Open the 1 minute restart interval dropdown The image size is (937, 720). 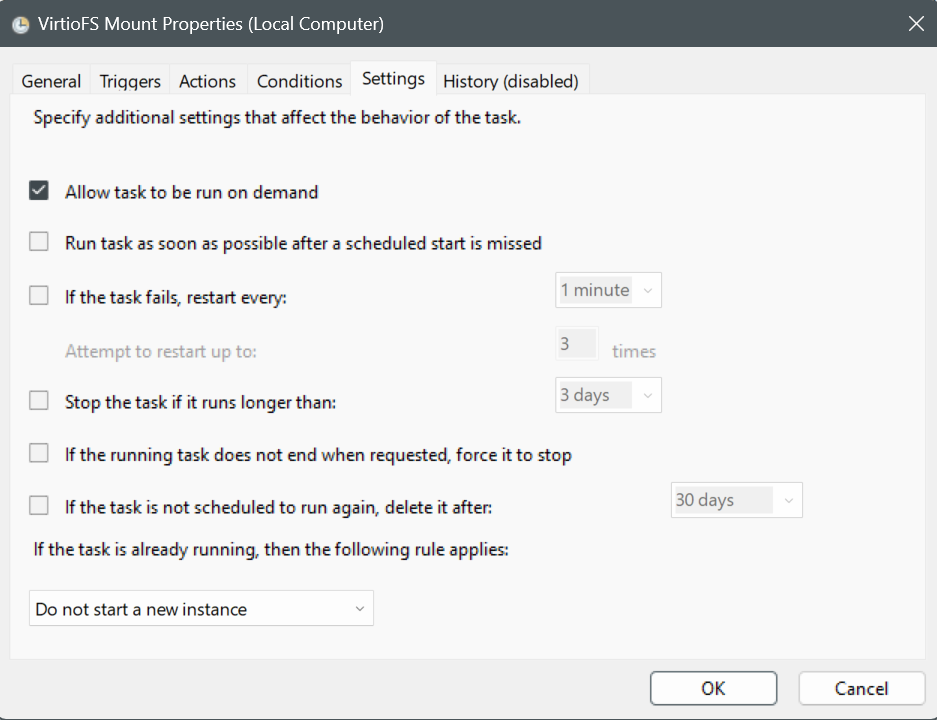tap(608, 290)
